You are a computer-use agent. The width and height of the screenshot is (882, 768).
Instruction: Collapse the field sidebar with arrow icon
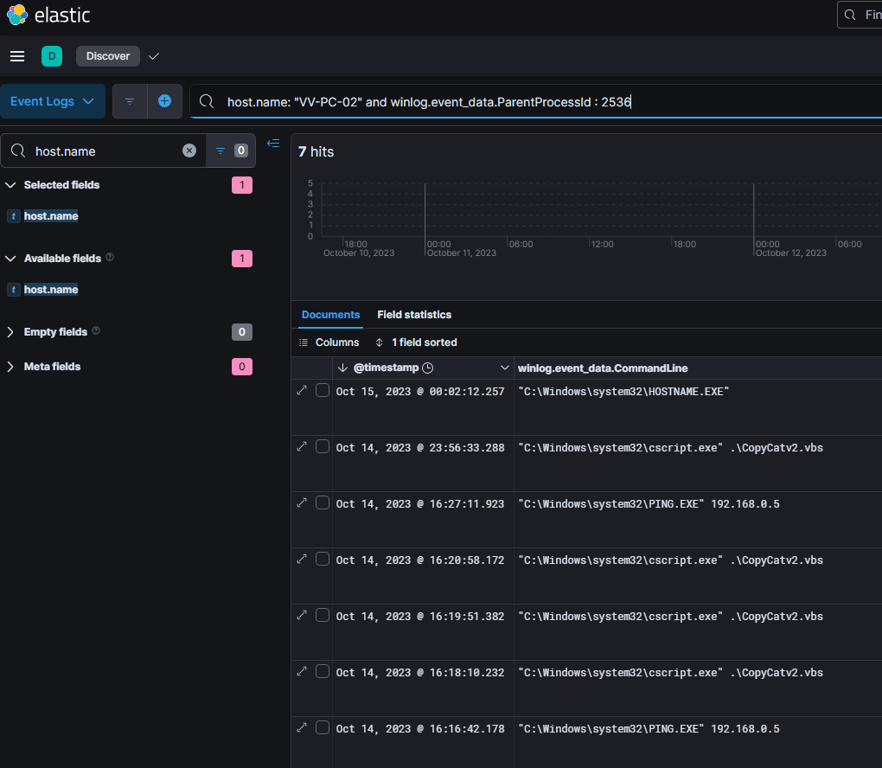click(273, 144)
